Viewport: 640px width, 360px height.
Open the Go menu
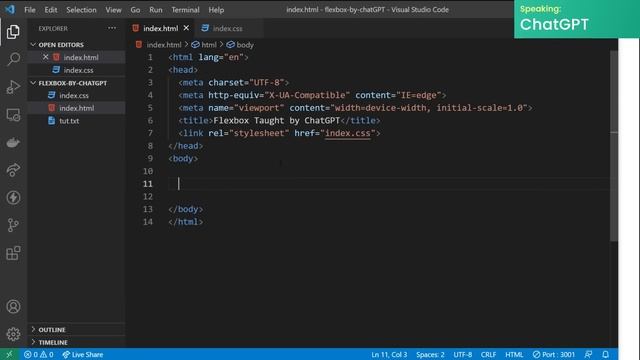[135, 9]
